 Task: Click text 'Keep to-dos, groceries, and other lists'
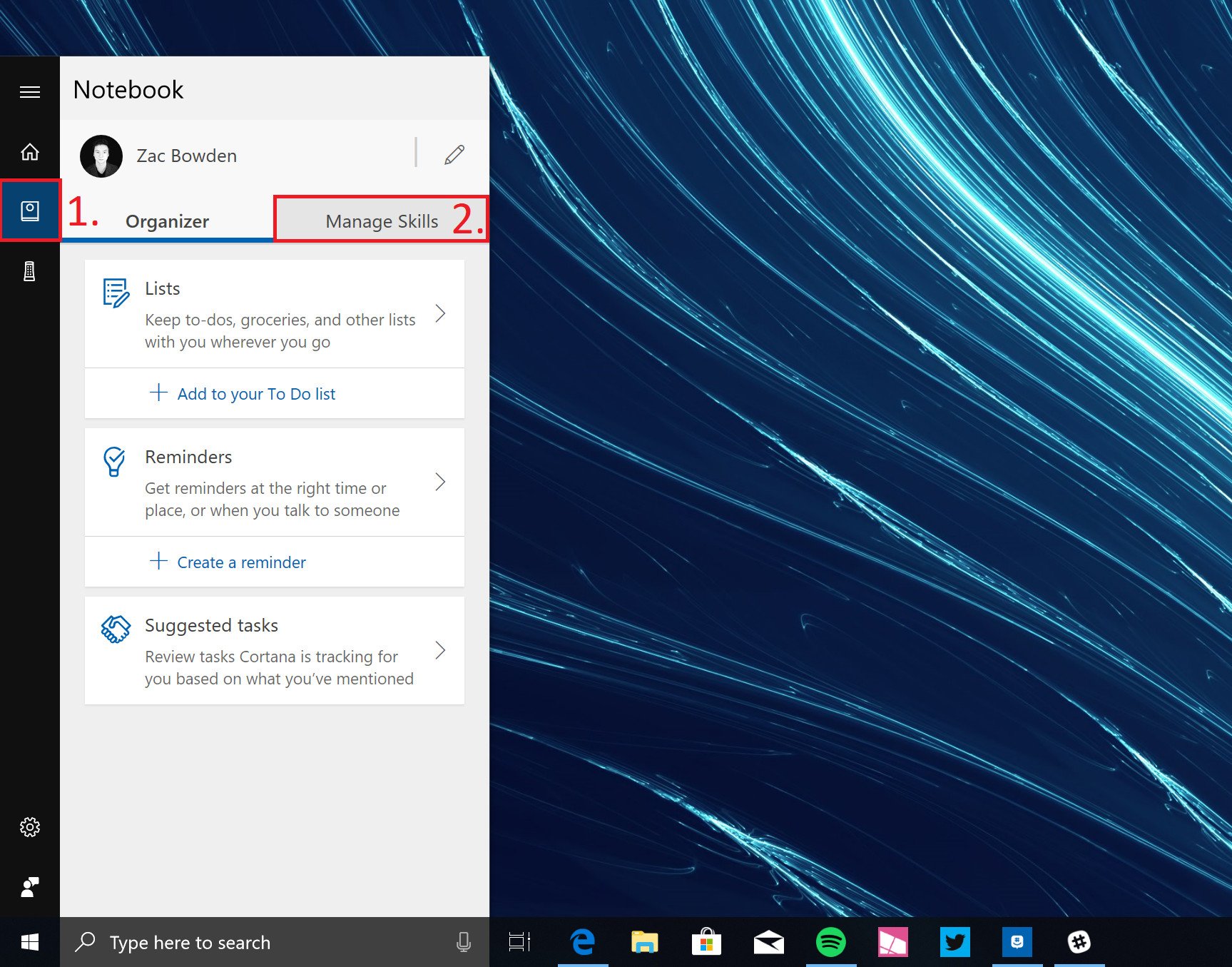pyautogui.click(x=280, y=320)
